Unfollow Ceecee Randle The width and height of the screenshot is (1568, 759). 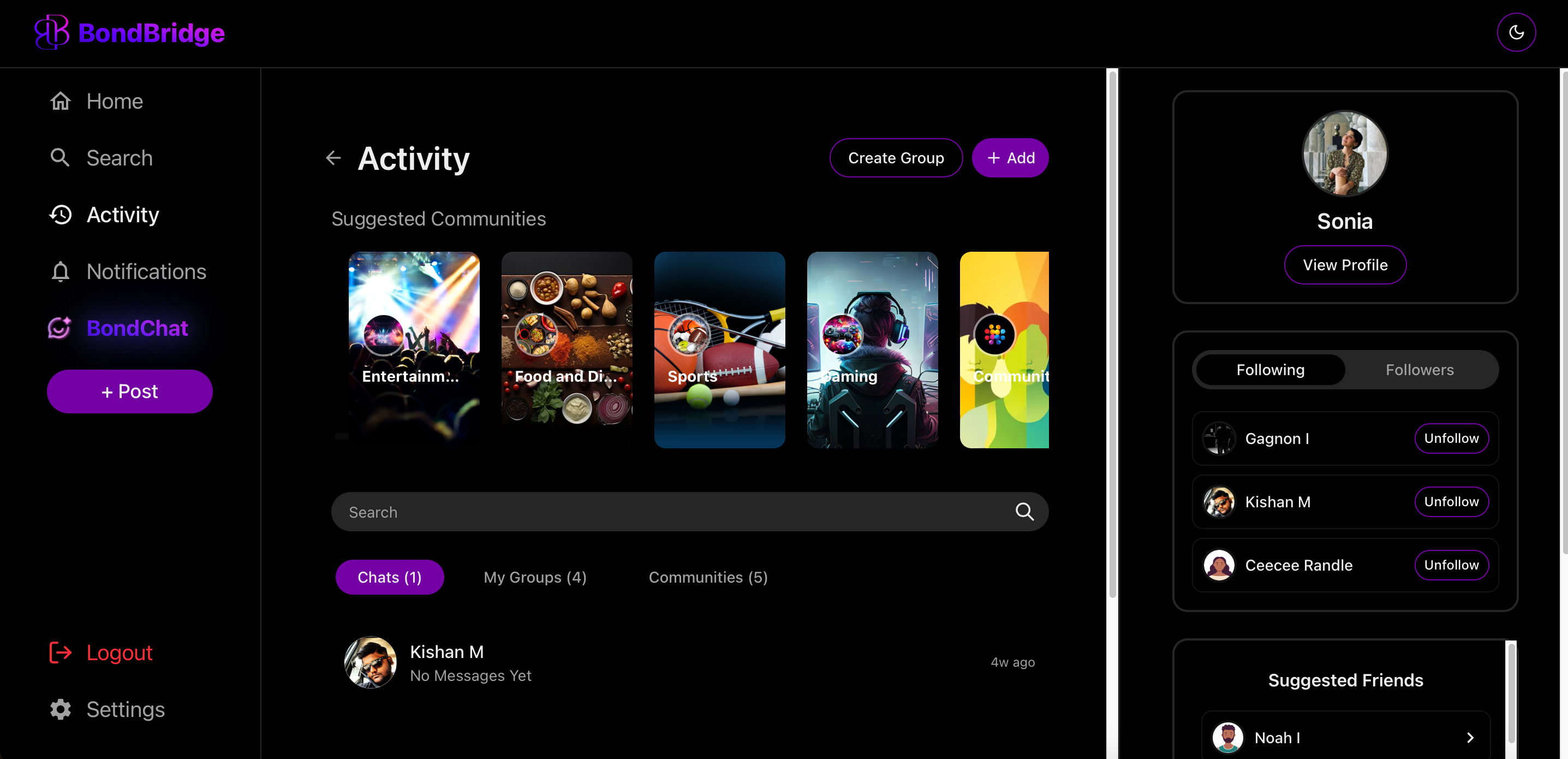1451,565
